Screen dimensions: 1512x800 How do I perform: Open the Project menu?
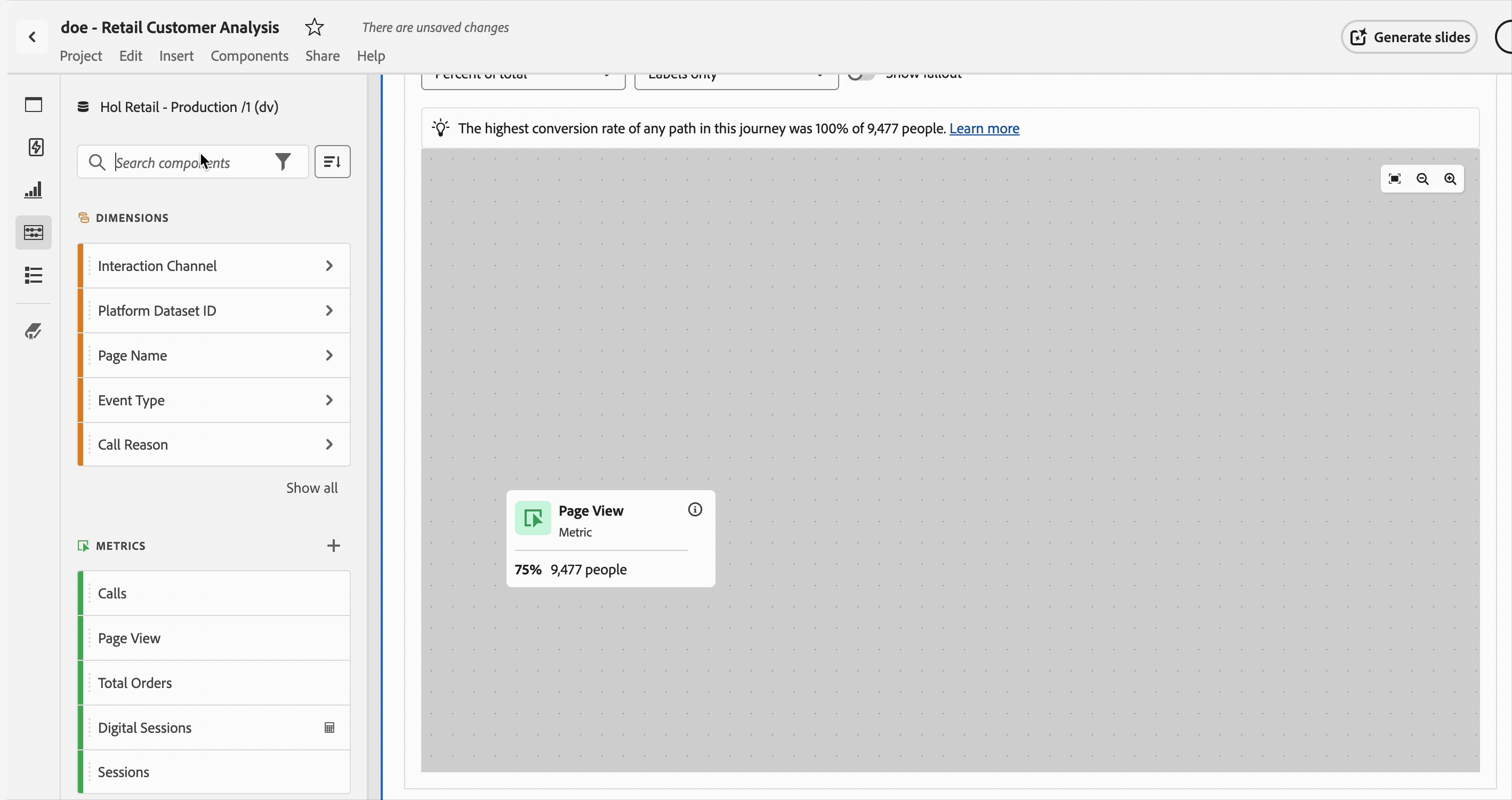(x=81, y=56)
